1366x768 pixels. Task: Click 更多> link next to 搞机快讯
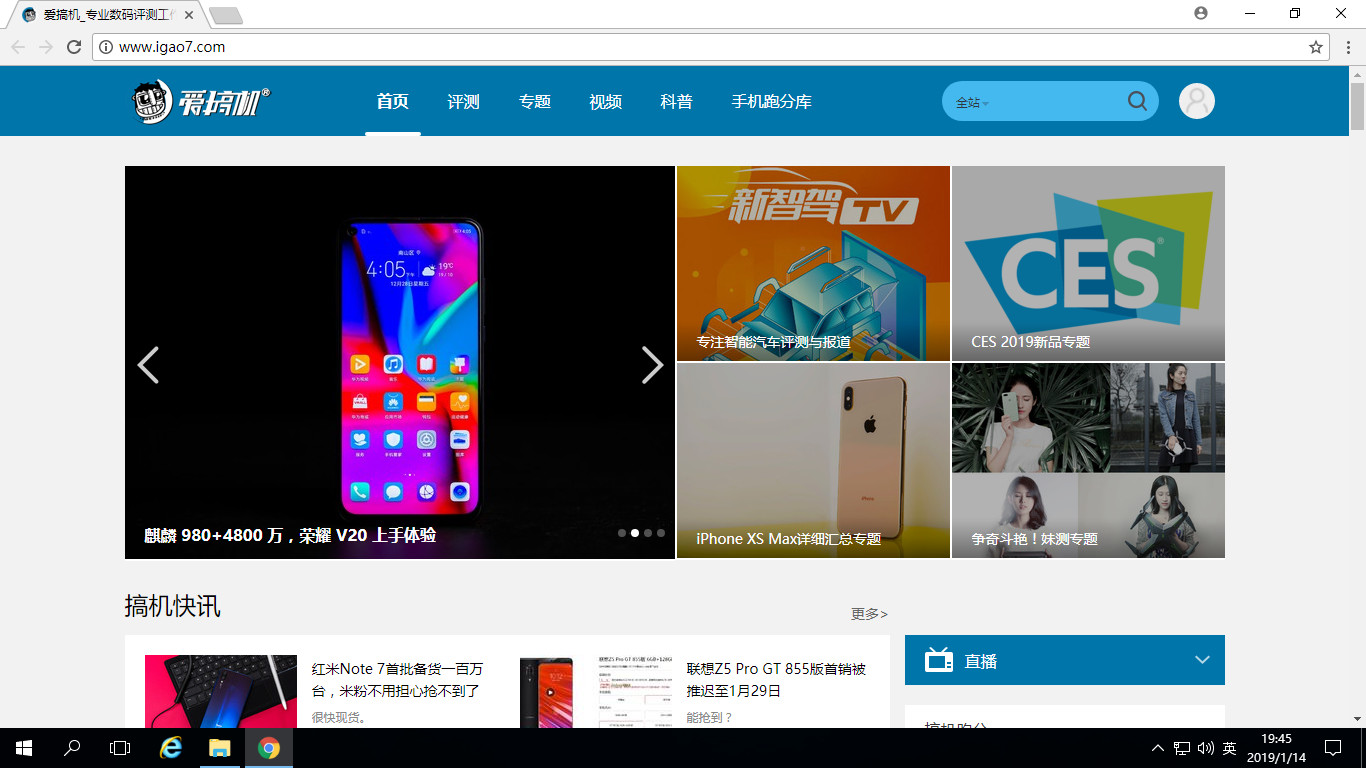coord(869,614)
